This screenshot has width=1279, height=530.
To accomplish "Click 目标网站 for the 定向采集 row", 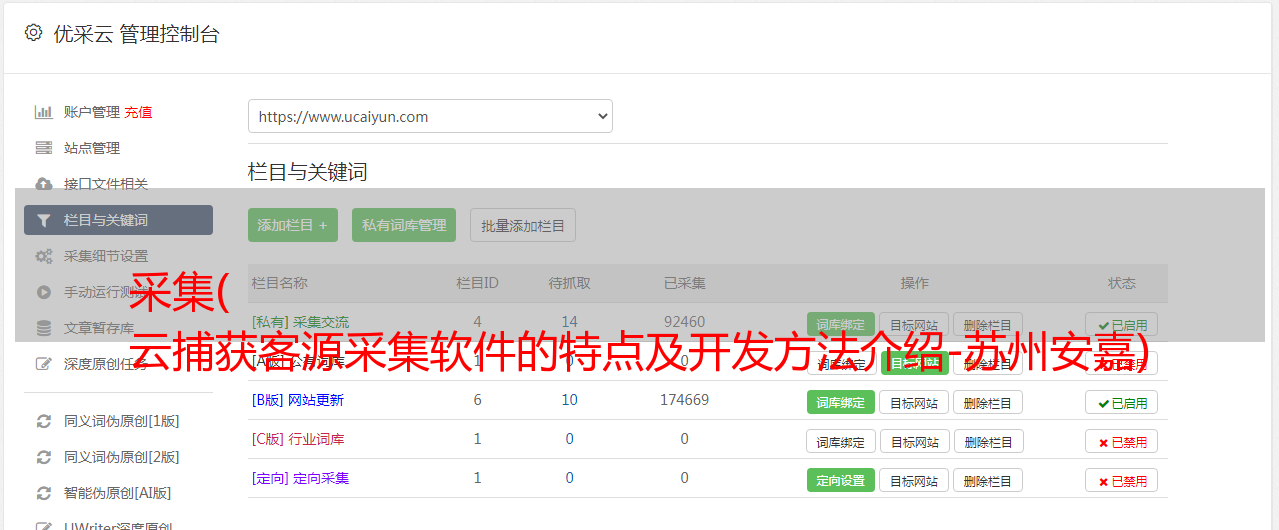I will point(914,480).
